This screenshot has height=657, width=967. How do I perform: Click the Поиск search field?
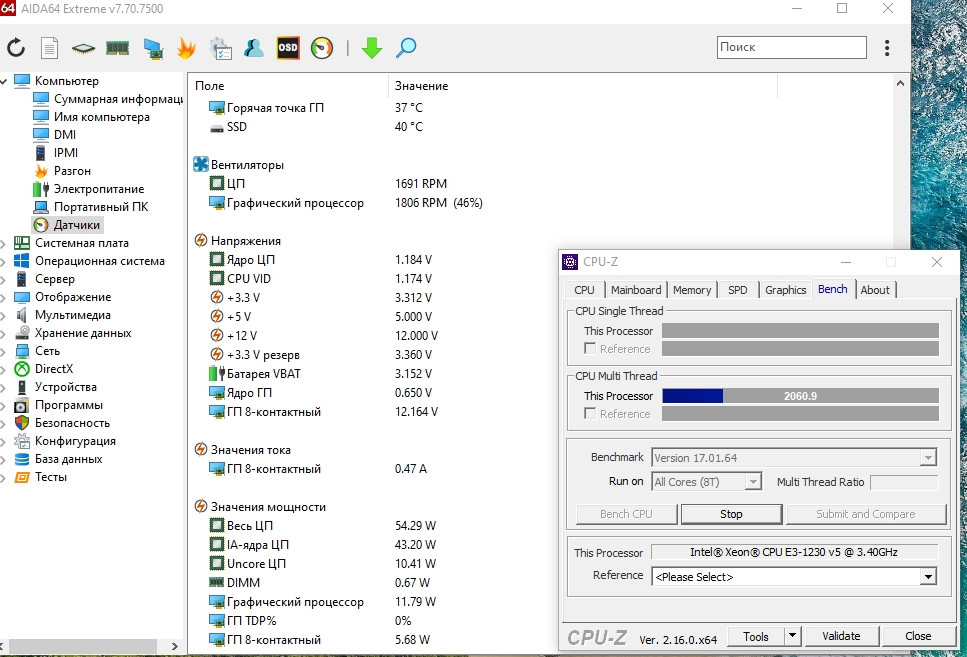pos(791,47)
